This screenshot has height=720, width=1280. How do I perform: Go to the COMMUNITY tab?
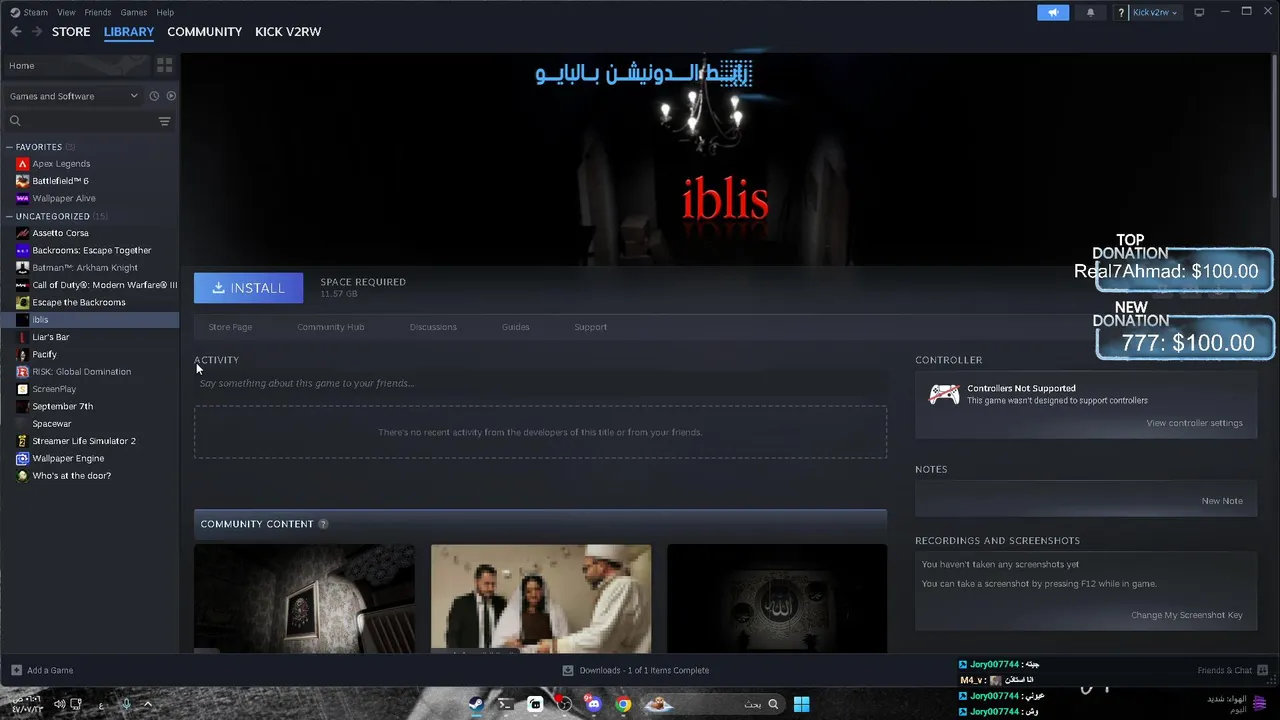pos(204,32)
